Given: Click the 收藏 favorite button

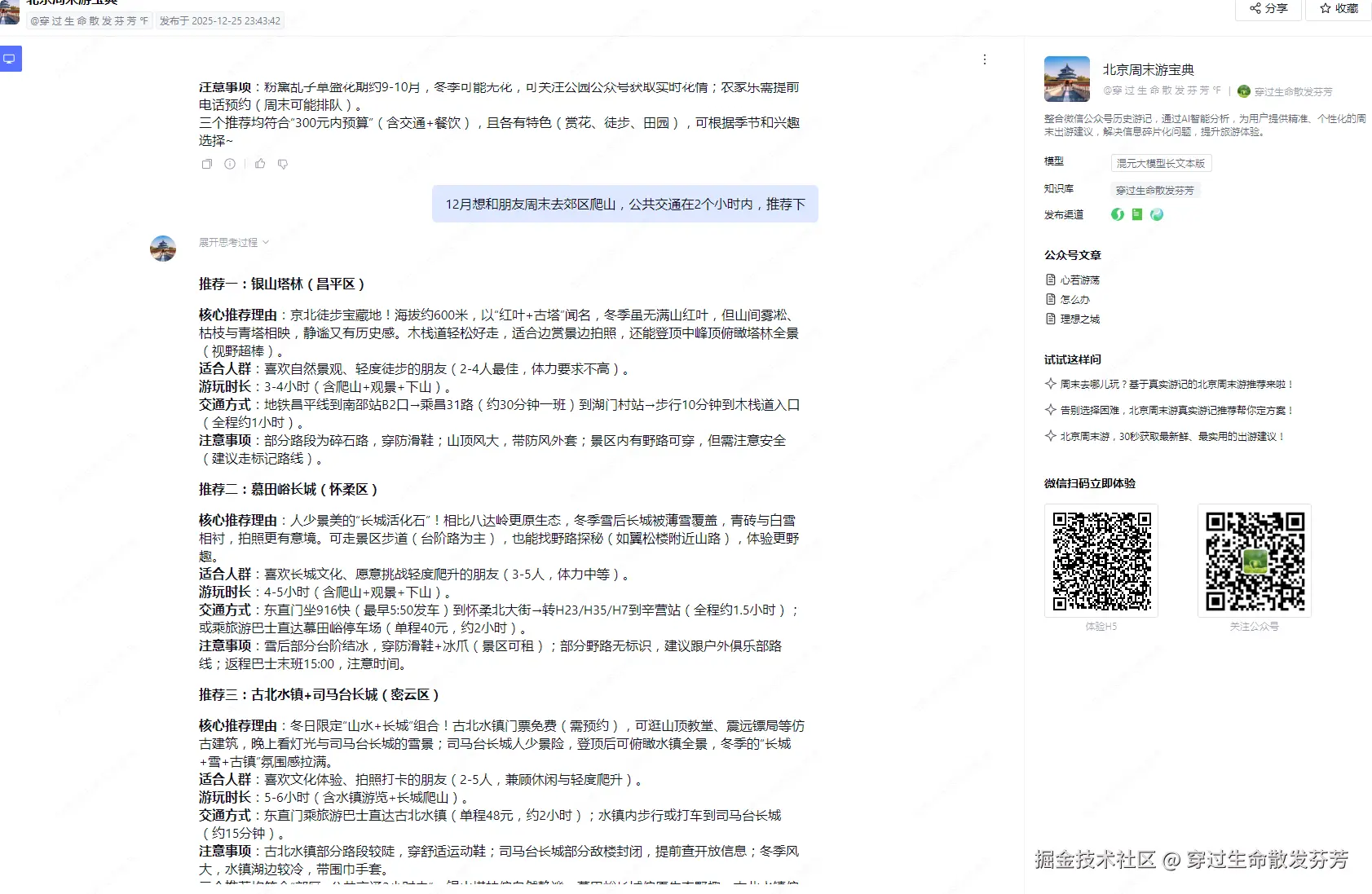Looking at the screenshot, I should click(x=1339, y=9).
